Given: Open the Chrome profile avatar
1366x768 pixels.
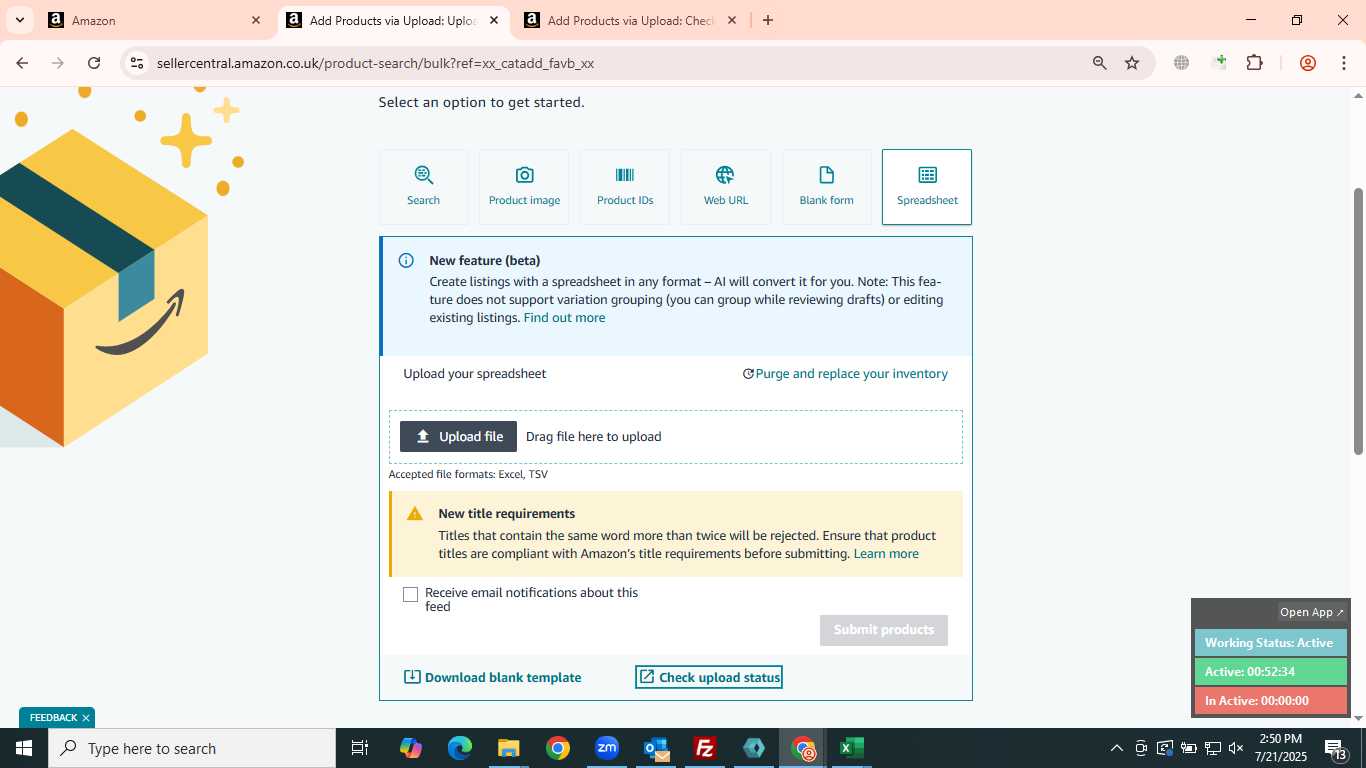Looking at the screenshot, I should pos(1308,63).
